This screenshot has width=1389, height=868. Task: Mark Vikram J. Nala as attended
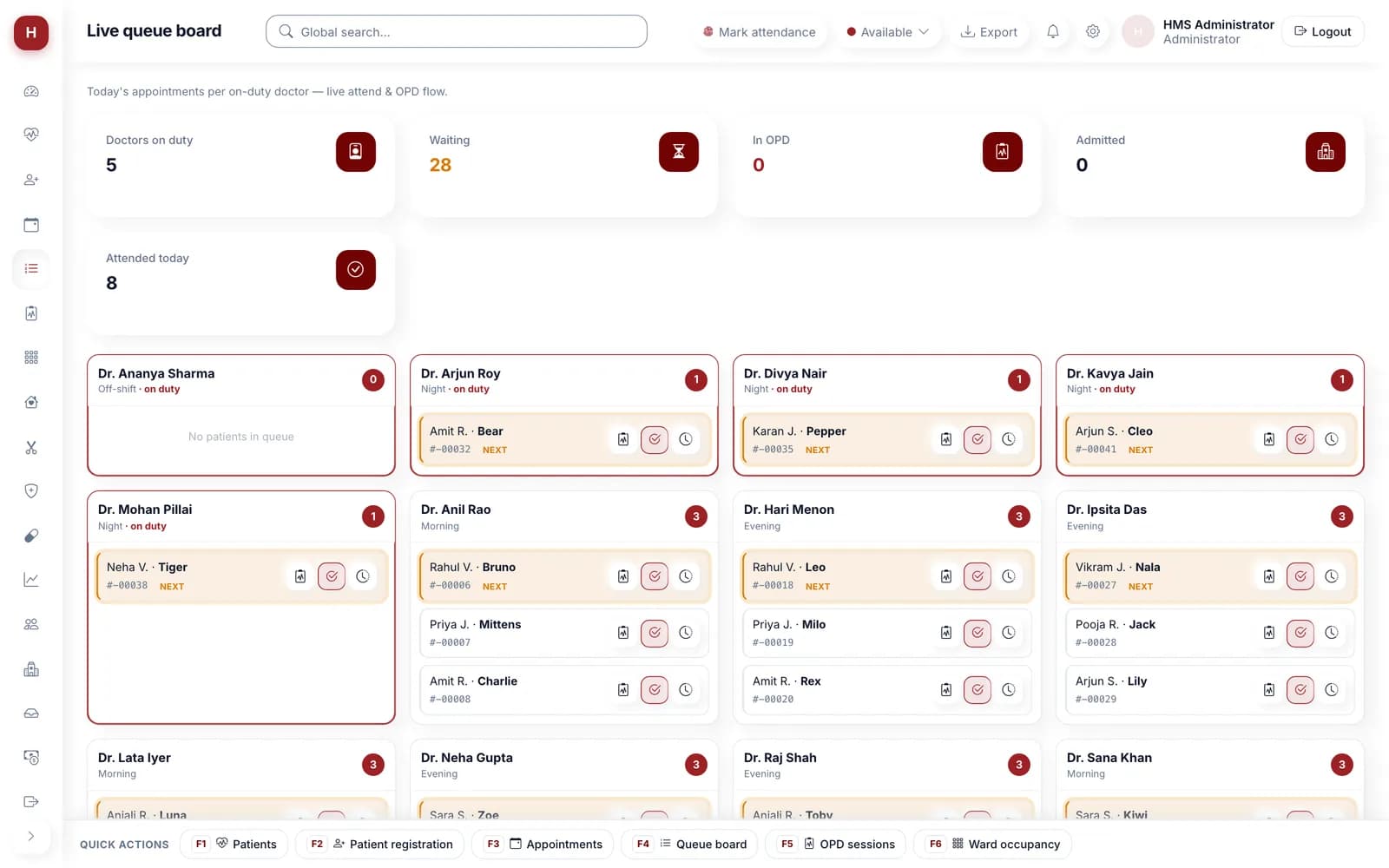(x=1300, y=576)
